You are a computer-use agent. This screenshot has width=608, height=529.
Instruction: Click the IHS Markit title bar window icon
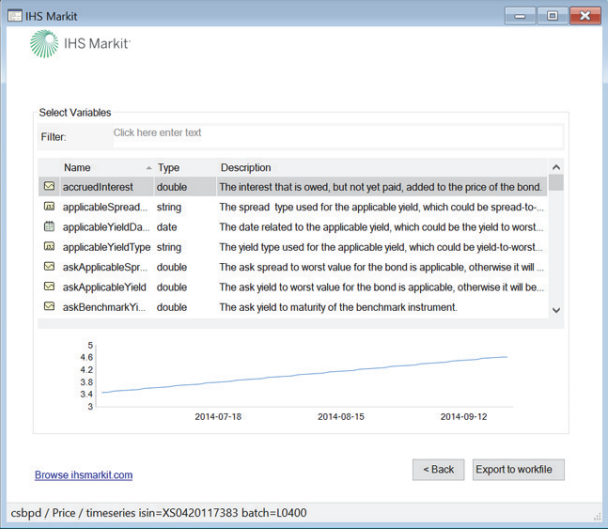[15, 16]
